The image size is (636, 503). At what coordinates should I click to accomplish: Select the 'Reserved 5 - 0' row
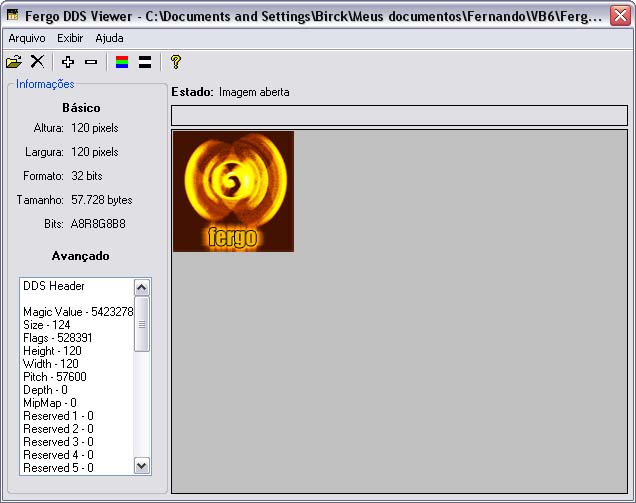[76, 468]
